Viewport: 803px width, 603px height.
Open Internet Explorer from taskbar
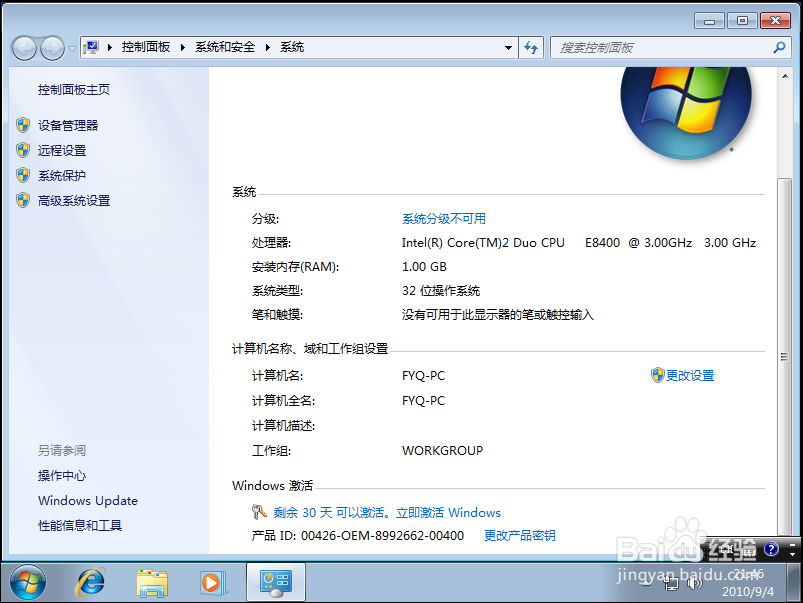(x=91, y=583)
